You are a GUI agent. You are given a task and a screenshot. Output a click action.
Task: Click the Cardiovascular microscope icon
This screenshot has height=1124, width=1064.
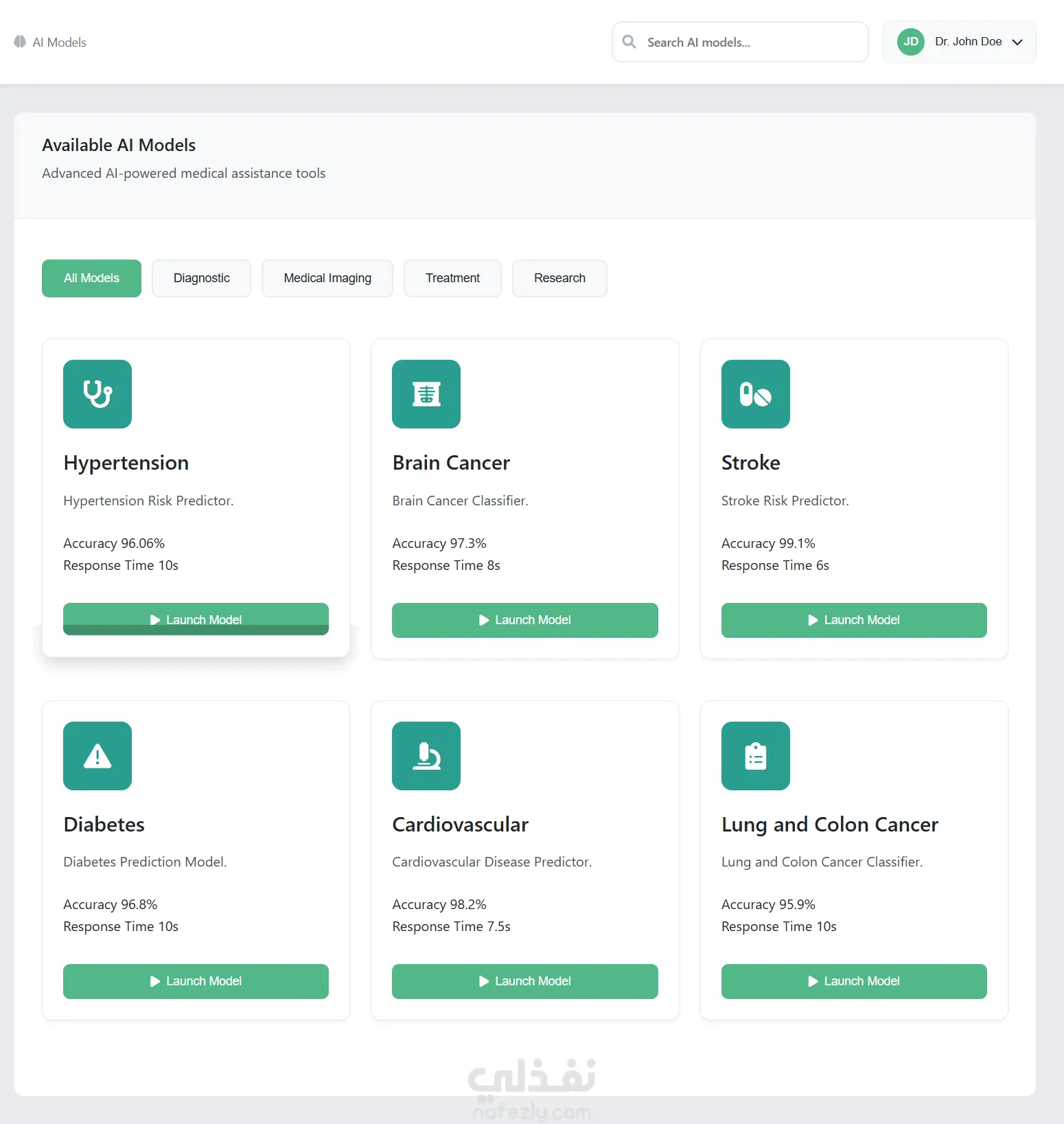(x=426, y=756)
